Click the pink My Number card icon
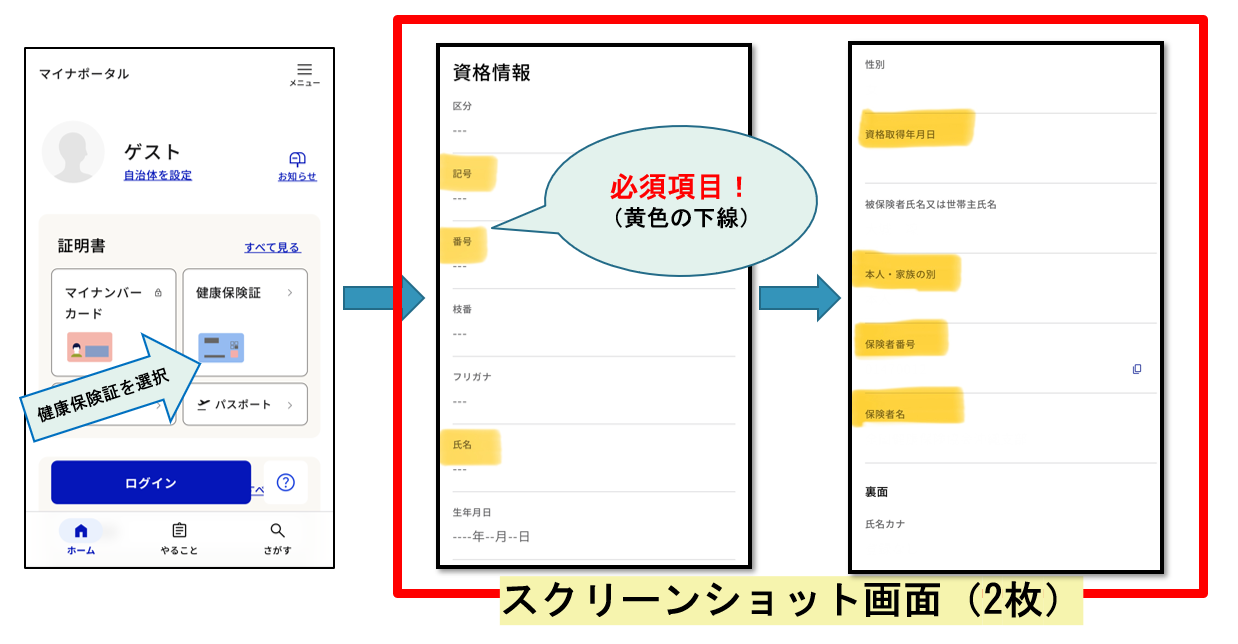1238x644 pixels. coord(89,347)
